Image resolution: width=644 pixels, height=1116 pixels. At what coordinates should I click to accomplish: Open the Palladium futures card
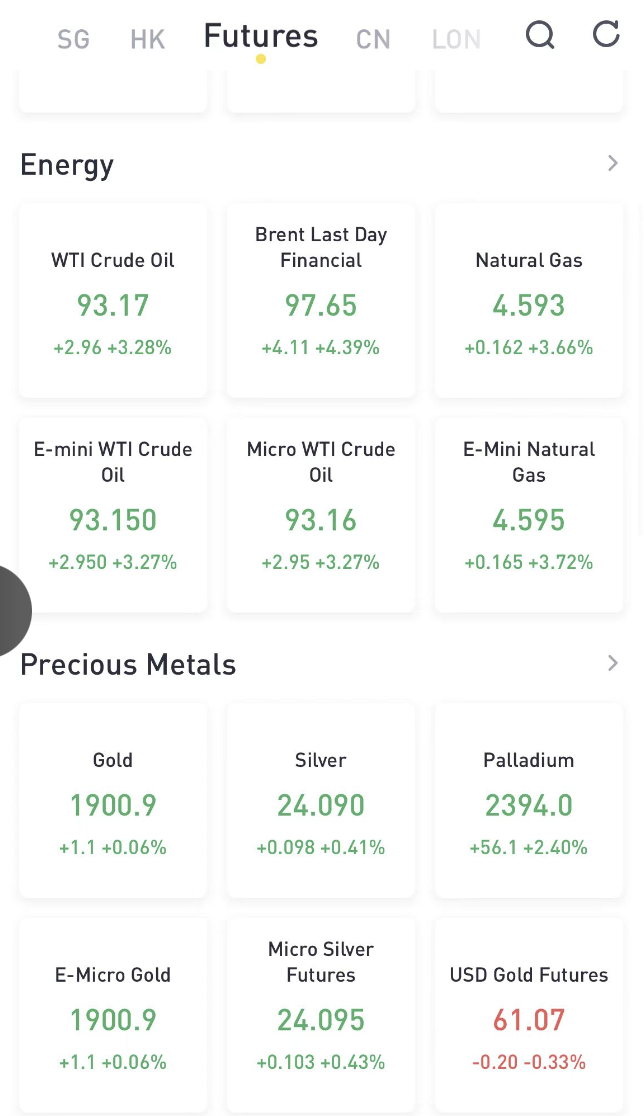pyautogui.click(x=529, y=801)
